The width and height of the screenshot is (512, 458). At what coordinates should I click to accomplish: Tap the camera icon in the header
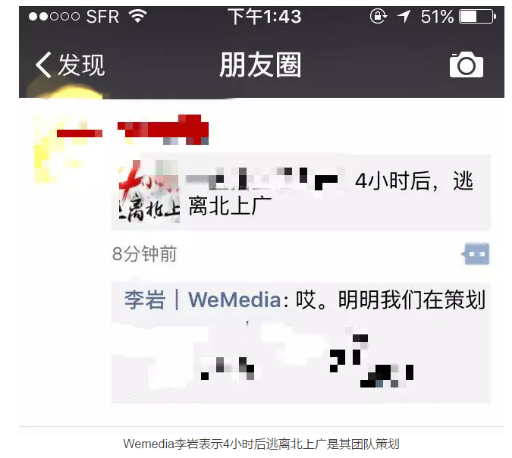point(466,65)
